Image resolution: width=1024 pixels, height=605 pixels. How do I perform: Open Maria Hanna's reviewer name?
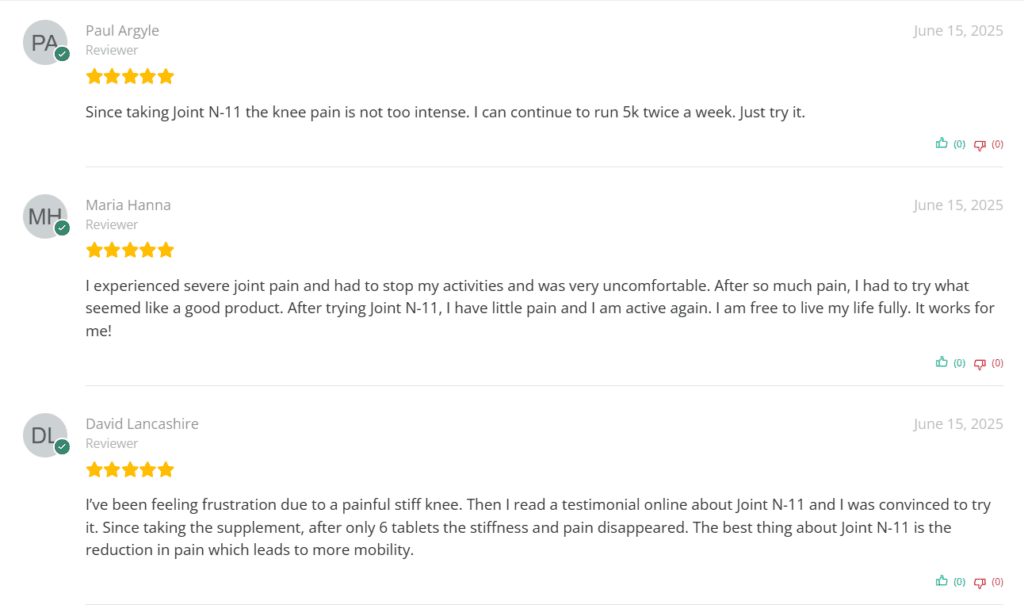(128, 205)
